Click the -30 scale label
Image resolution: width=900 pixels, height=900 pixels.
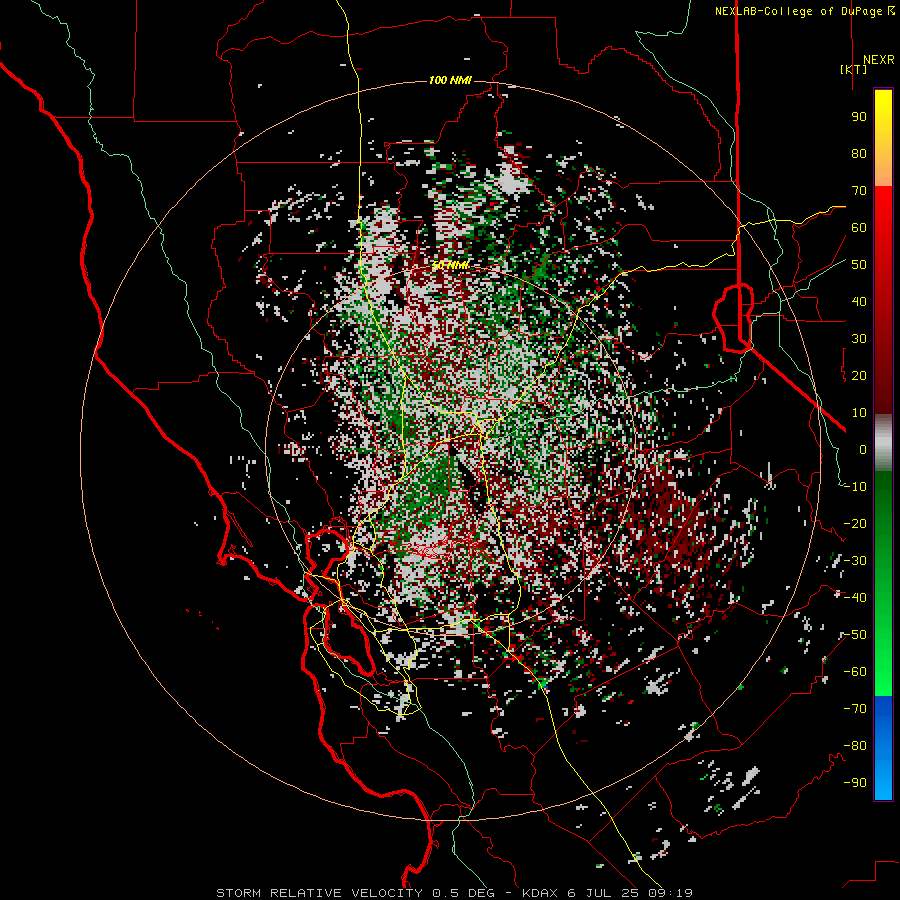pyautogui.click(x=855, y=561)
